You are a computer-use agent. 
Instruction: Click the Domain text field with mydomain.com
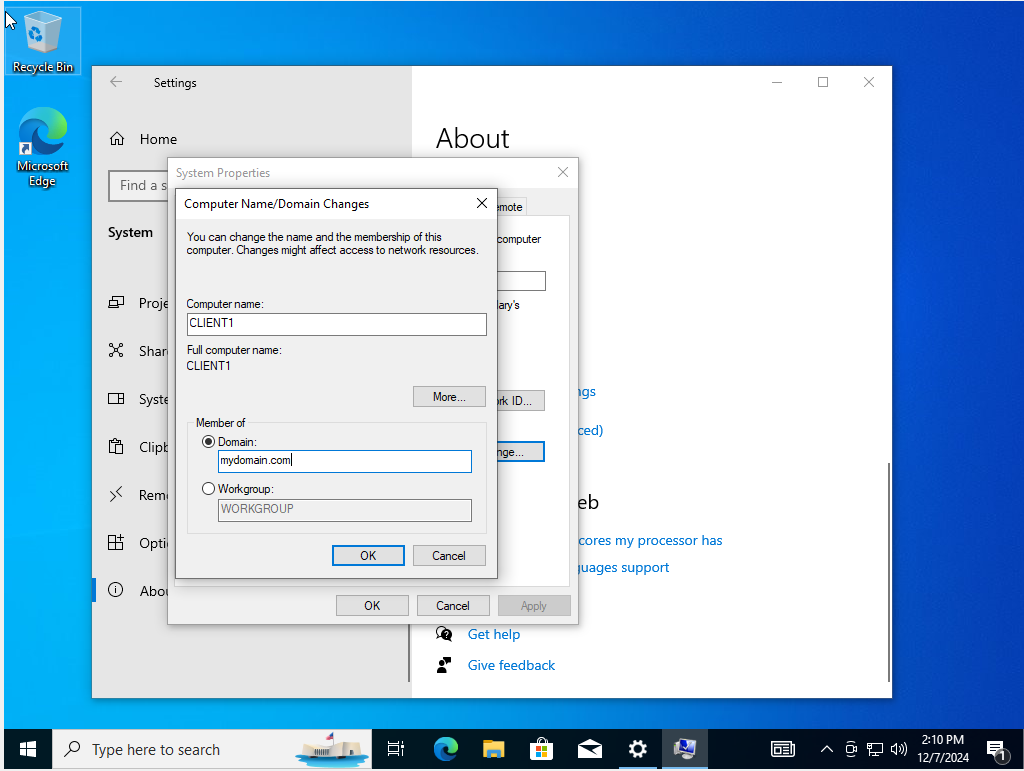pyautogui.click(x=344, y=461)
